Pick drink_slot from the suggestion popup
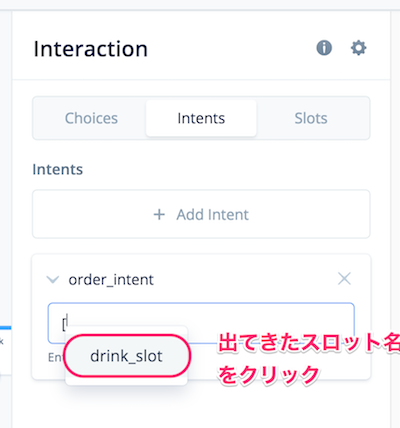400x428 pixels. 127,356
